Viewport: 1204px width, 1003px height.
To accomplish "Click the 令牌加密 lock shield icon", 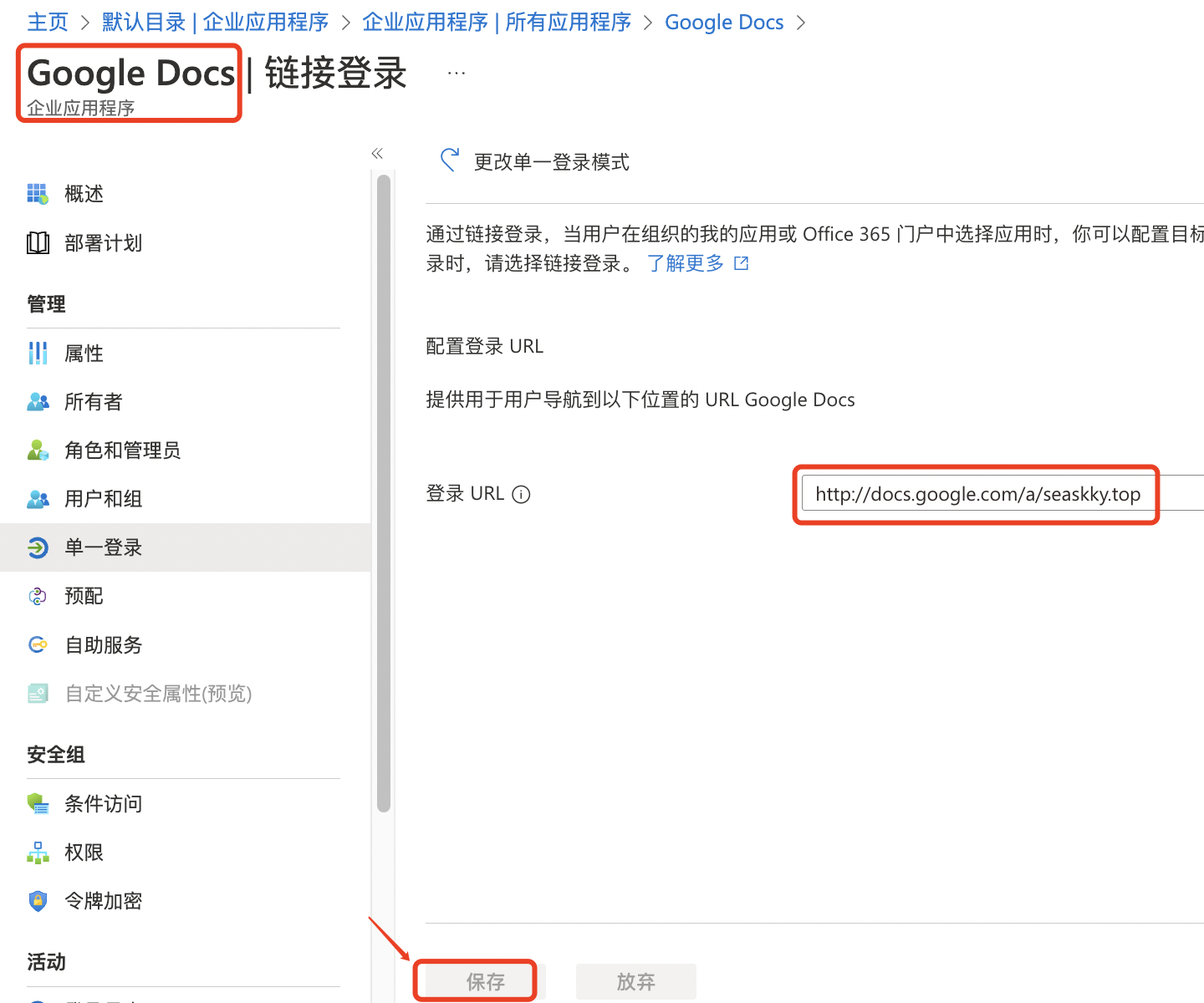I will coord(38,901).
